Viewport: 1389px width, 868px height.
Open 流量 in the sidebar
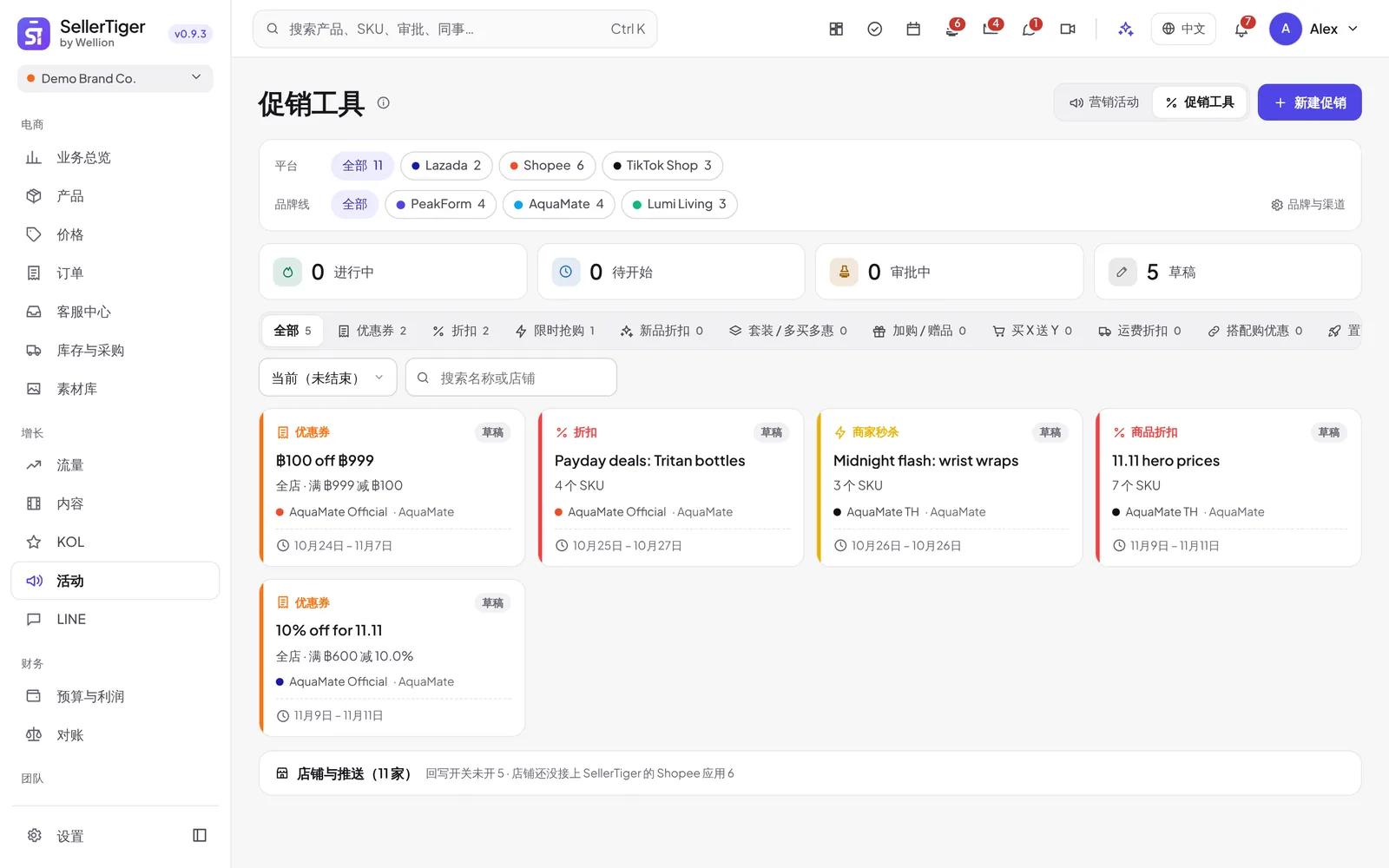115,465
